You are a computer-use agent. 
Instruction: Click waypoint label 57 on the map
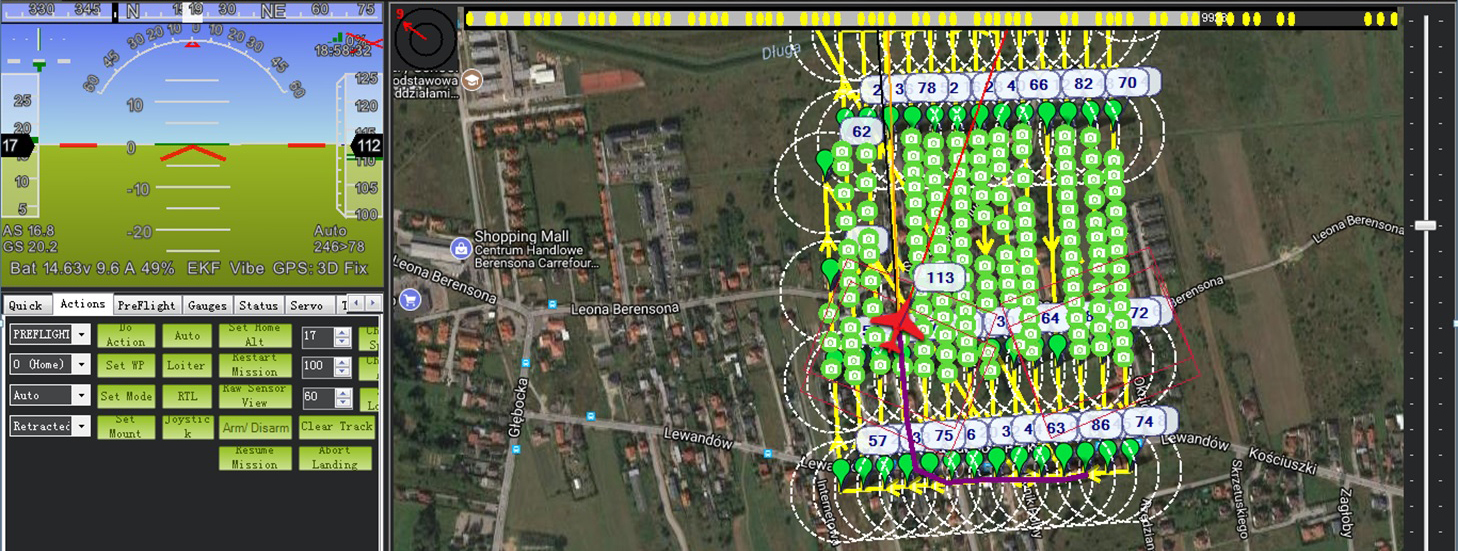(877, 441)
